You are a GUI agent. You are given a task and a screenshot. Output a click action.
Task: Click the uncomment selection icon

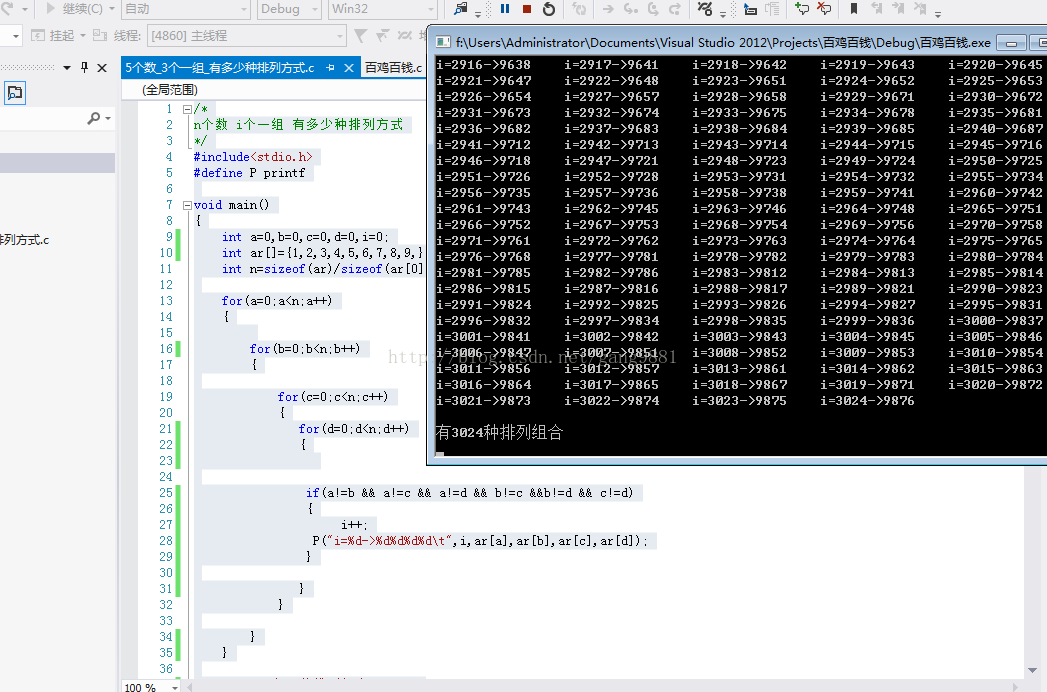pyautogui.click(x=823, y=9)
